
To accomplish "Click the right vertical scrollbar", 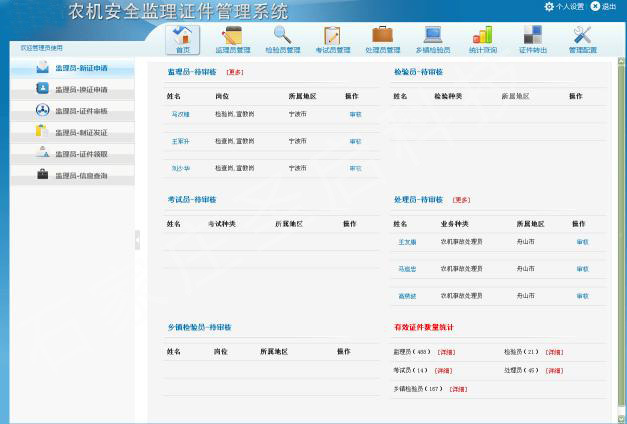I will pos(621,236).
